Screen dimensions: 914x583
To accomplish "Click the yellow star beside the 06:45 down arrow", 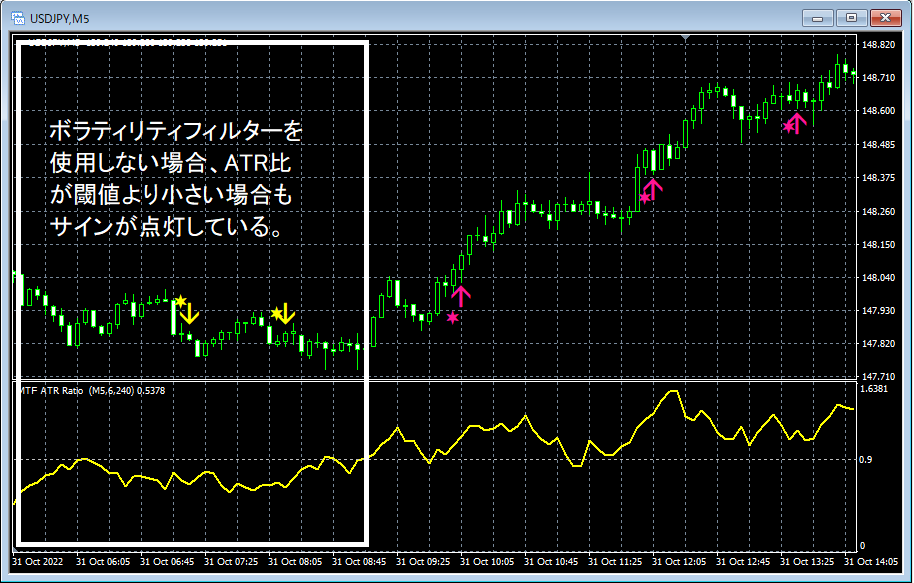I will [x=181, y=301].
